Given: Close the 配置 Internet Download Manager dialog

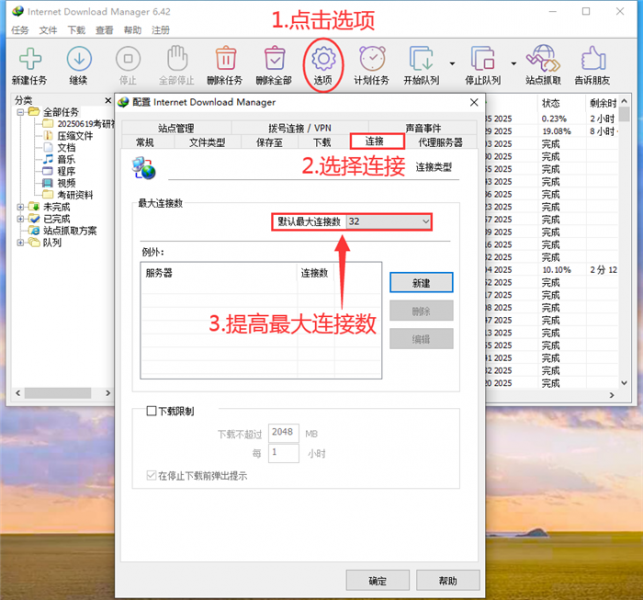Looking at the screenshot, I should (474, 102).
